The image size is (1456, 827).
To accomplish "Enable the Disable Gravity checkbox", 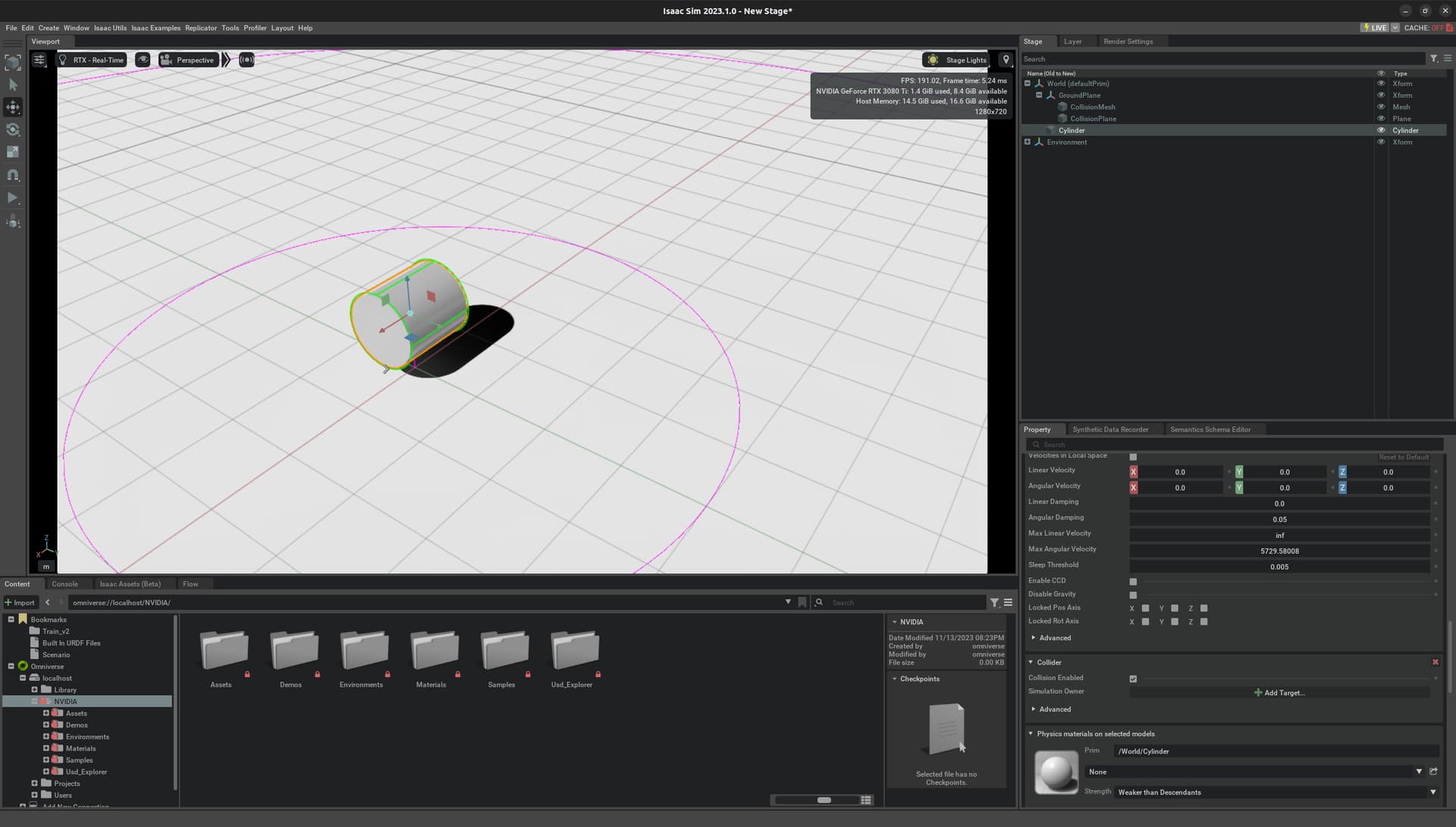I will pos(1133,596).
